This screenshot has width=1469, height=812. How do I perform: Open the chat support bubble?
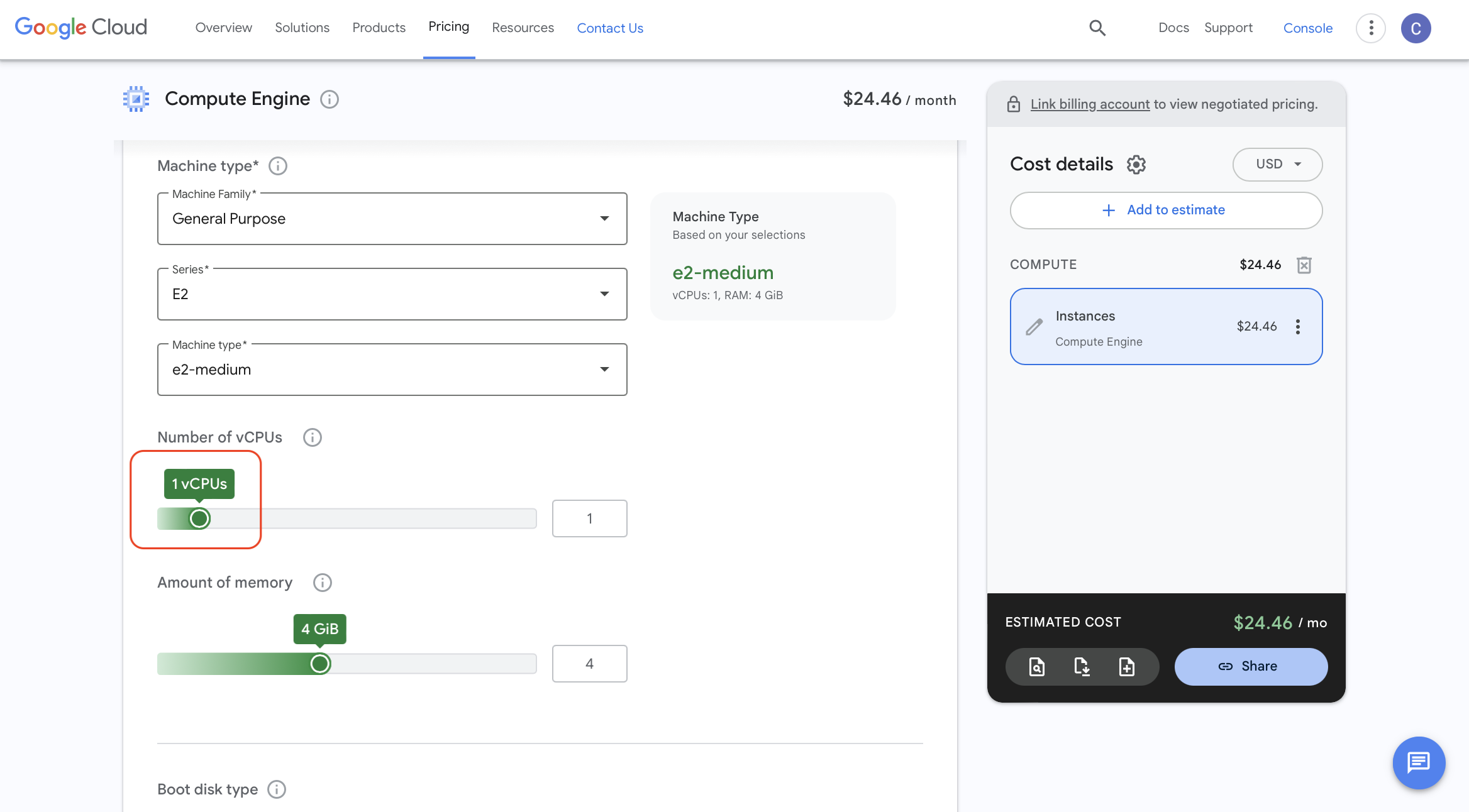(1419, 762)
